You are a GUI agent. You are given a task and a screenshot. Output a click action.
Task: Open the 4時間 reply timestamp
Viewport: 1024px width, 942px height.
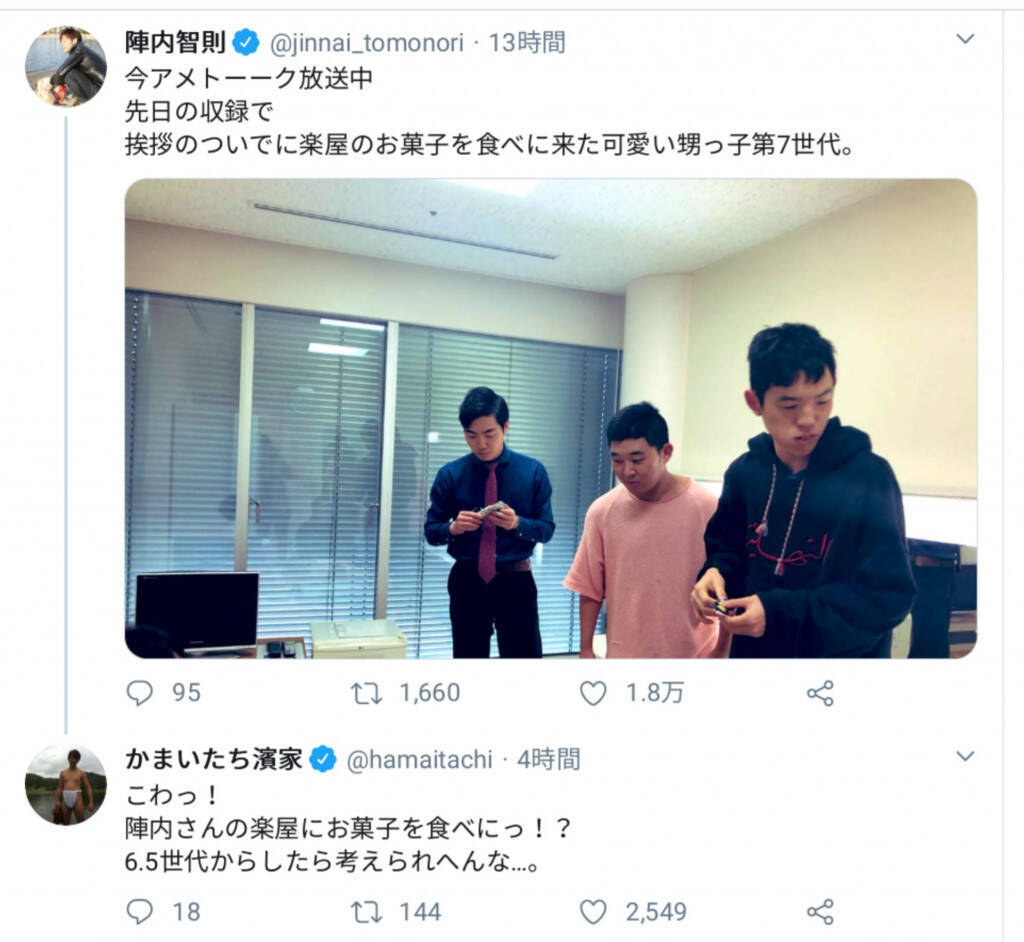[549, 760]
